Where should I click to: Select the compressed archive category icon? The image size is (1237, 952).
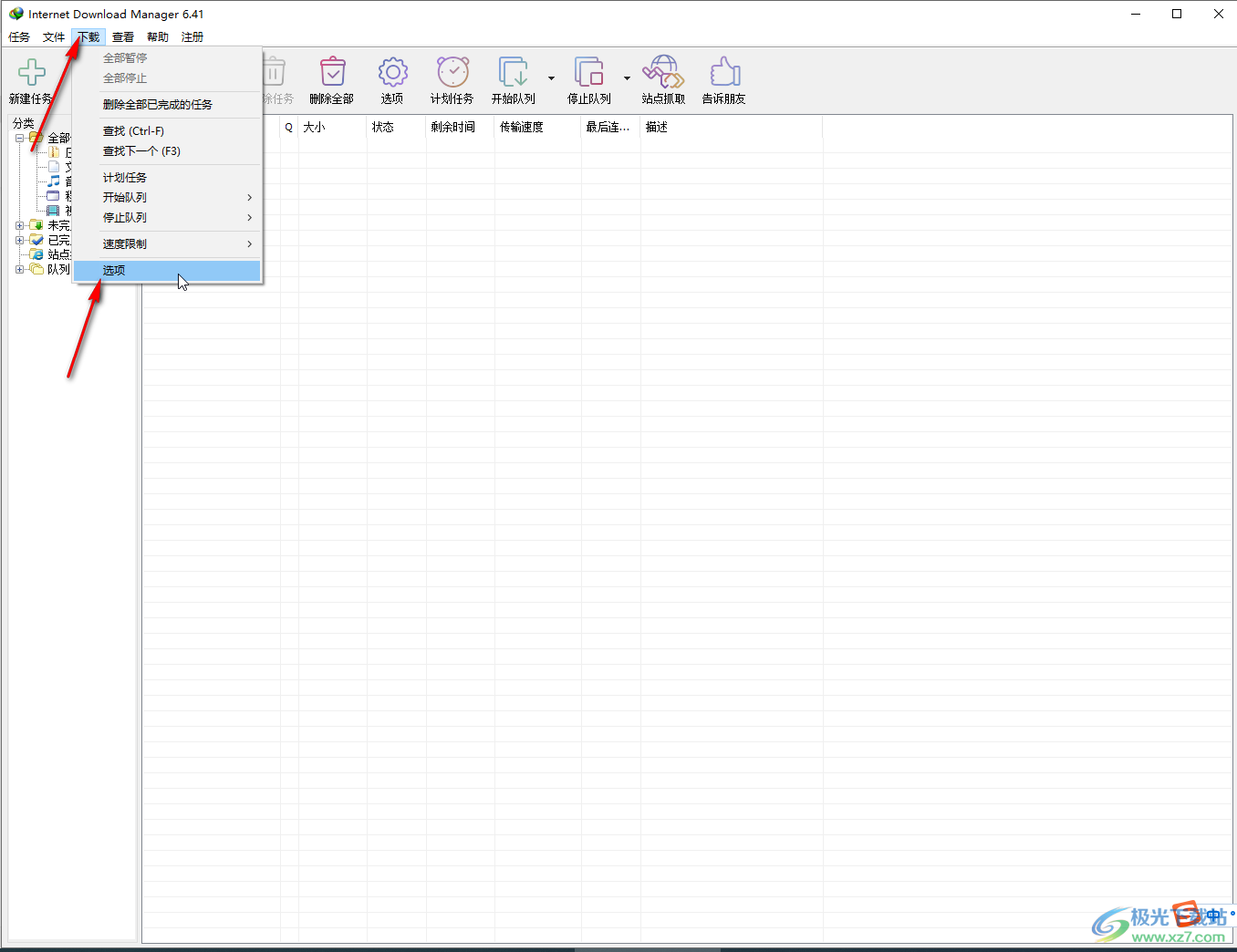[54, 152]
